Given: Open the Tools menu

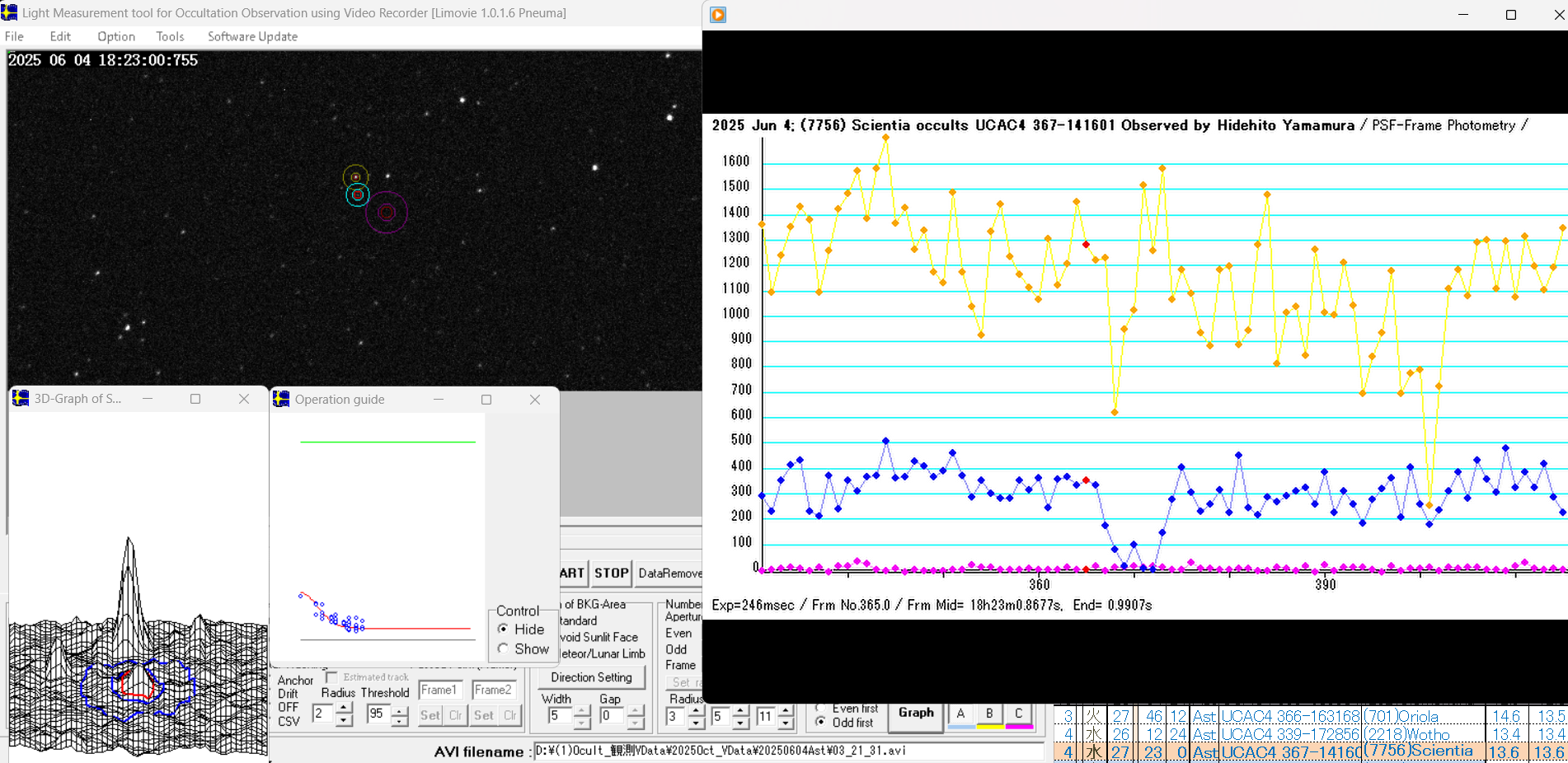Looking at the screenshot, I should coord(170,36).
